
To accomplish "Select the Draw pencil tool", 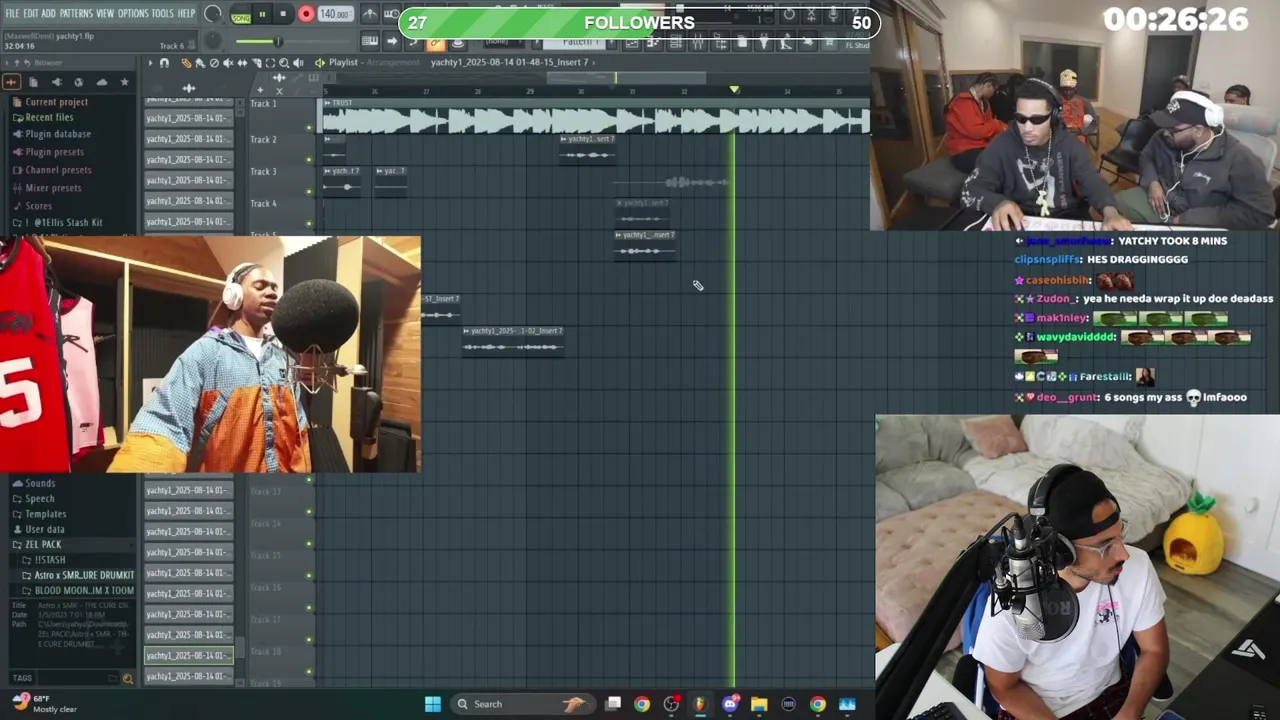I will 186,63.
